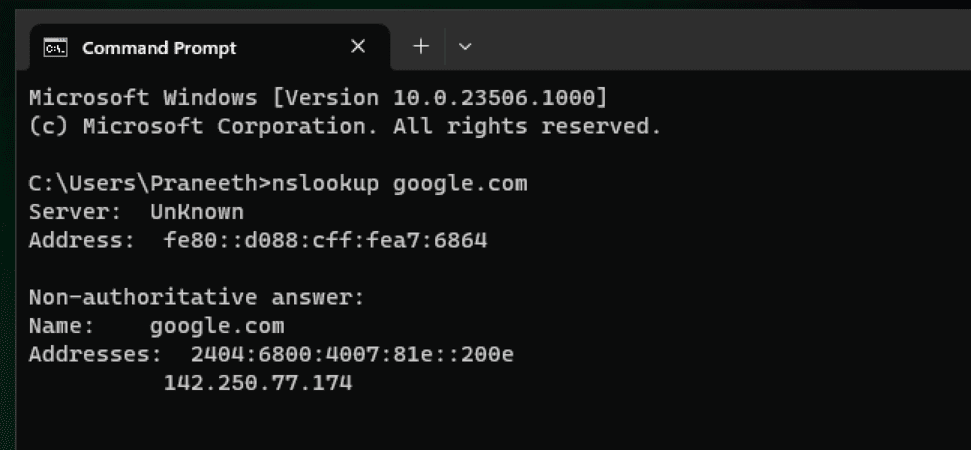Click the "UnKnown" server value
The width and height of the screenshot is (971, 450).
tap(197, 212)
